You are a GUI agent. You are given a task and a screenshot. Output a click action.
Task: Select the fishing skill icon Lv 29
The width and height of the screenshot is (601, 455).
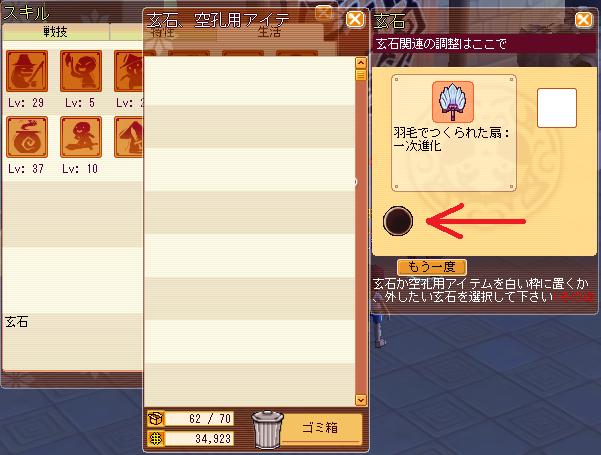[27, 71]
